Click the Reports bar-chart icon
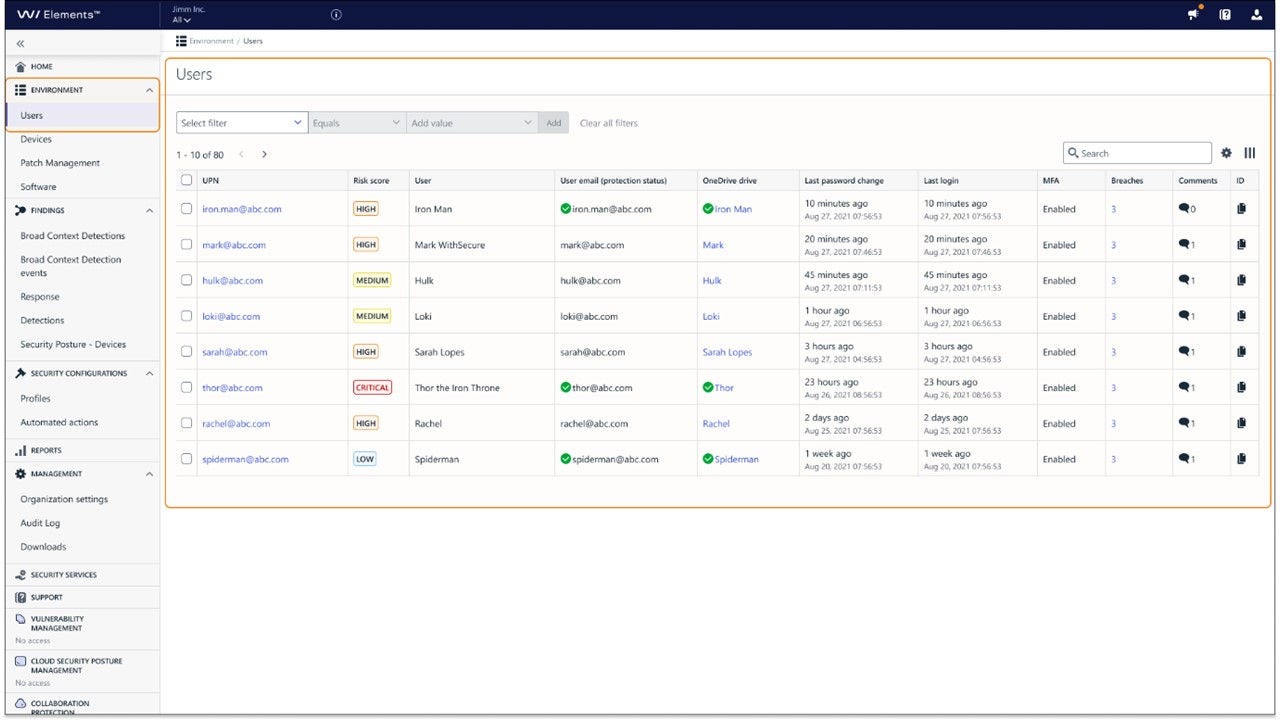The width and height of the screenshot is (1280, 720). pos(21,450)
